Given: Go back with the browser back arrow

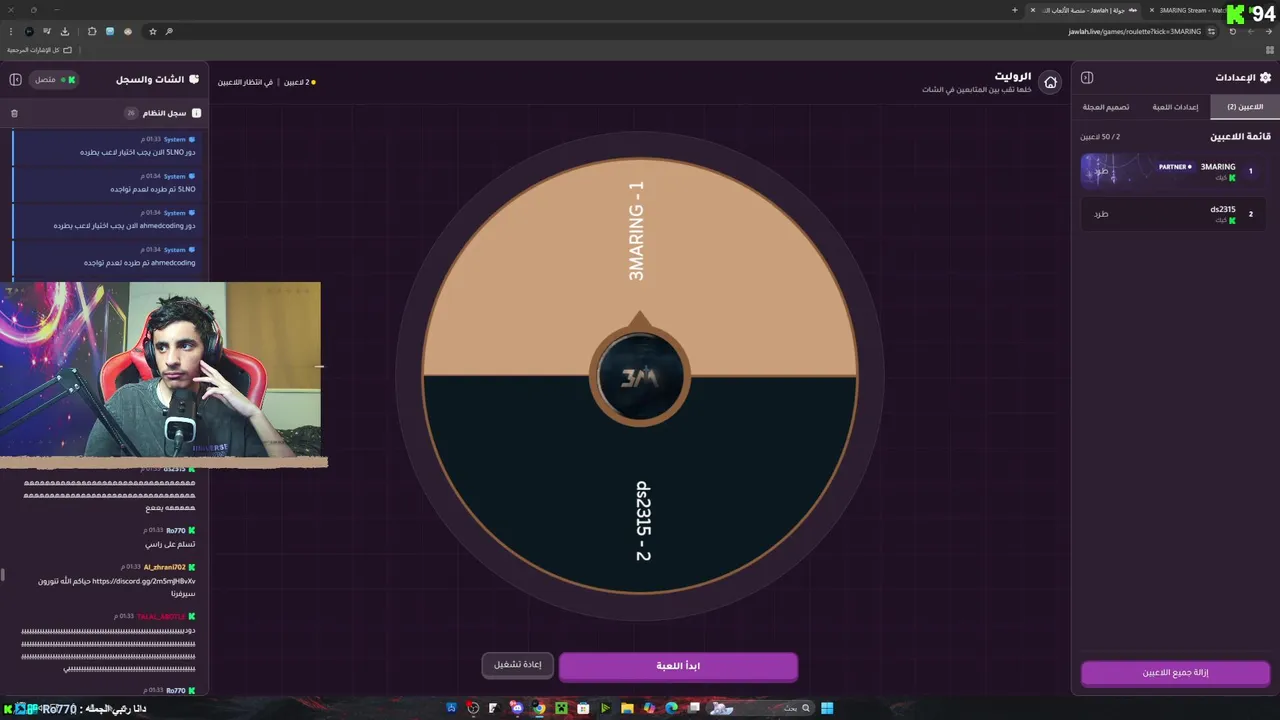Looking at the screenshot, I should tap(1268, 31).
